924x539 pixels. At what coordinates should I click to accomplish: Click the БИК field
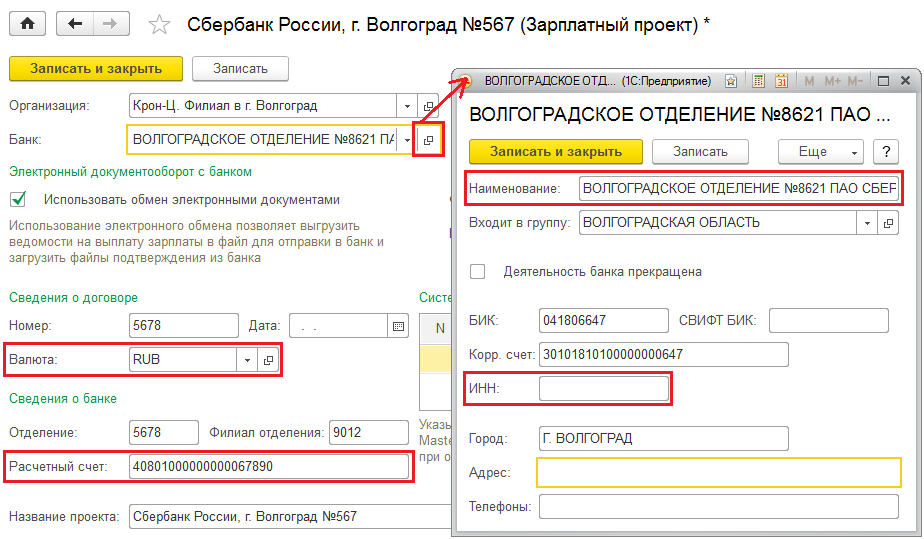(603, 320)
